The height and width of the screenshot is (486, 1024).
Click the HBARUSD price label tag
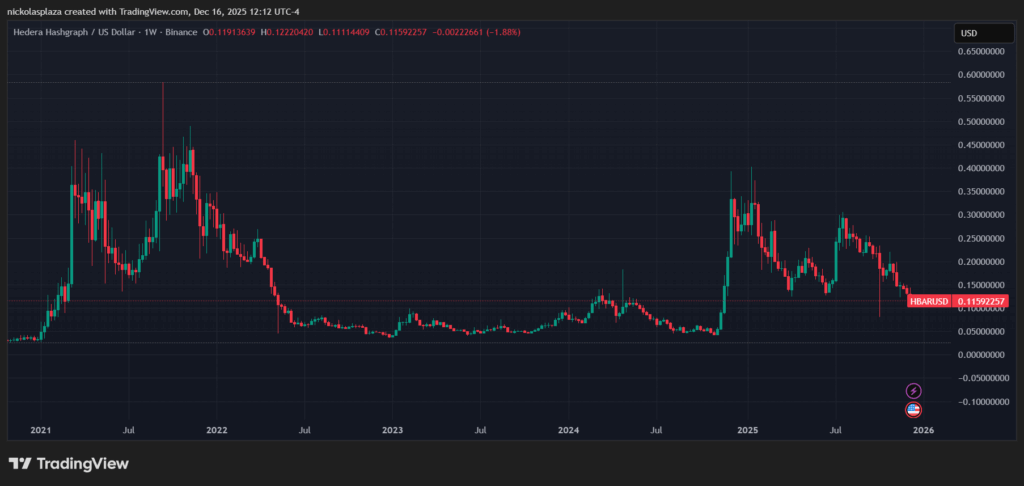pos(929,301)
